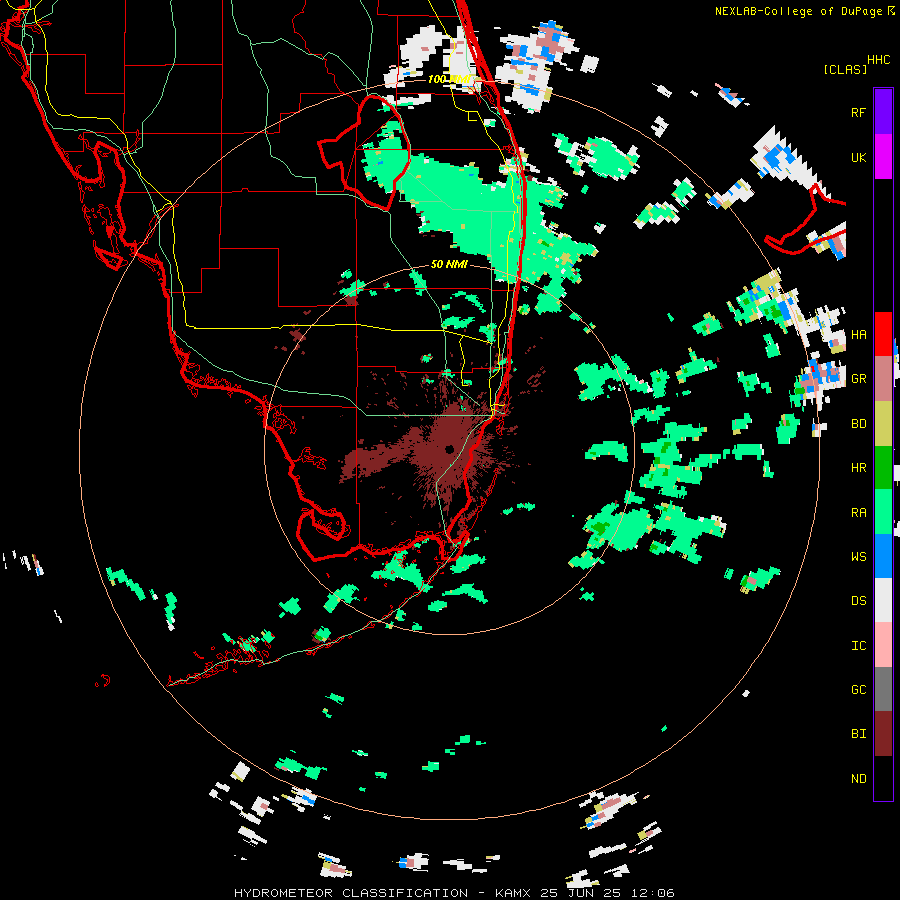This screenshot has height=900, width=900.
Task: Click the 'GC' legend label
Action: [x=858, y=690]
